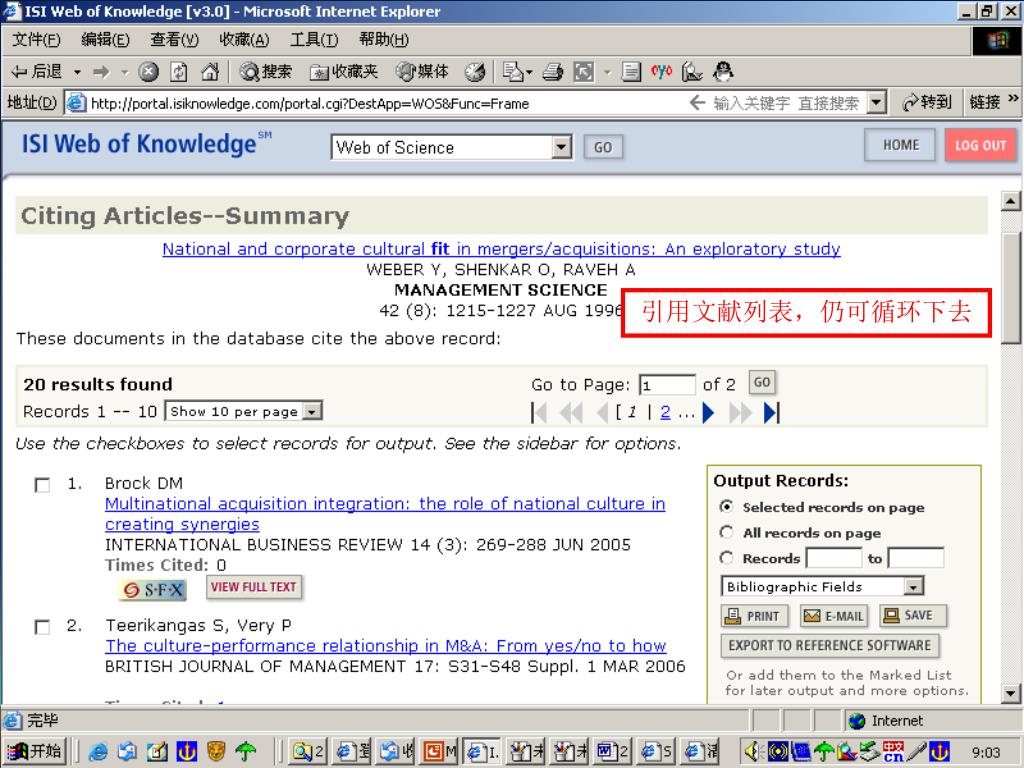
Task: Click the HOME button
Action: click(900, 145)
